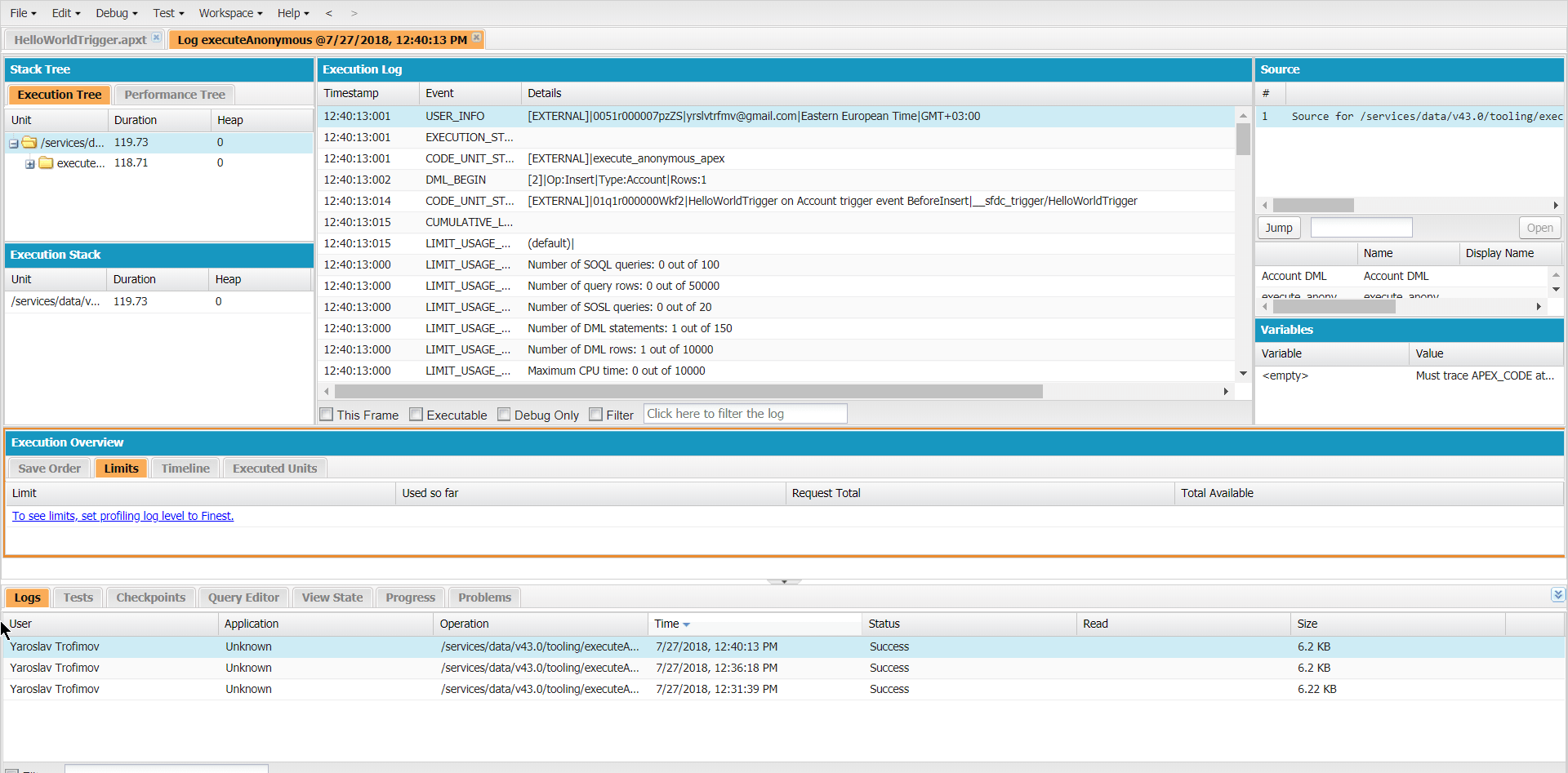Select the /services/data/v... Execution Stack row
The image size is (1568, 773).
158,301
